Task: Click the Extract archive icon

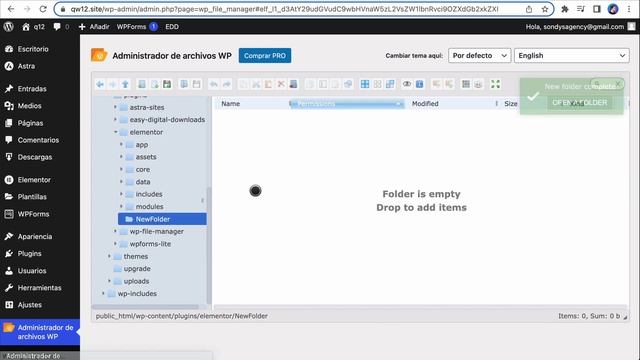Action: pos(436,84)
